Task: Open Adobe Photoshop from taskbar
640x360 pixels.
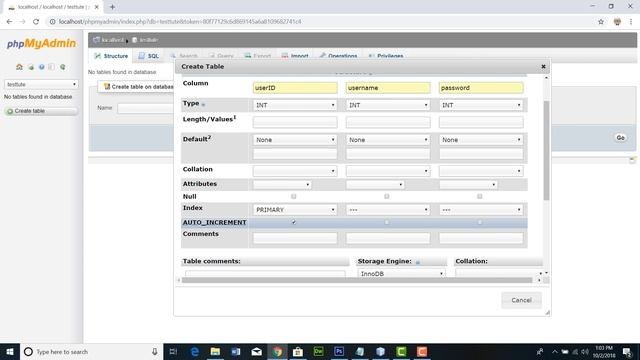Action: coord(339,351)
